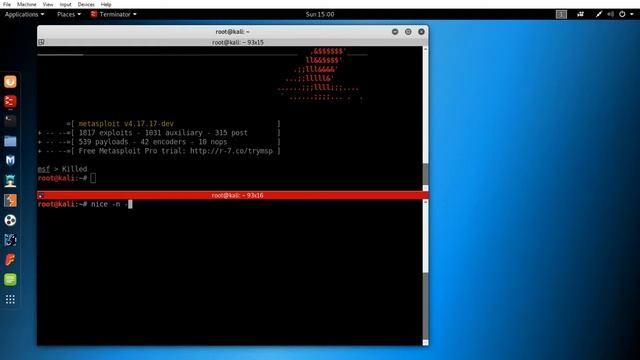The width and height of the screenshot is (640, 360).
Task: Open the white round icon in the dock
Action: tap(10, 220)
